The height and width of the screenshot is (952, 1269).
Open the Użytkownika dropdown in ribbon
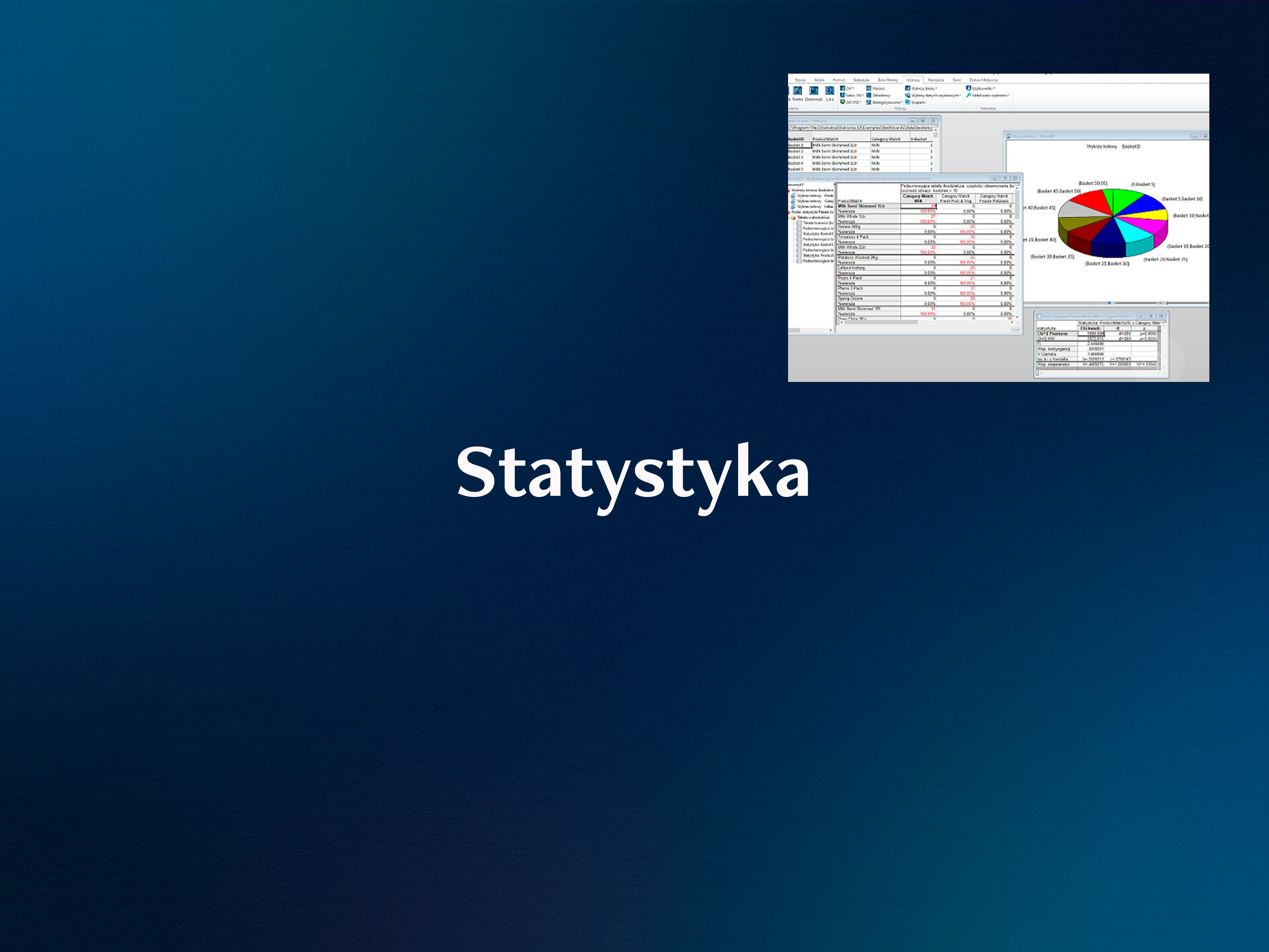[983, 88]
